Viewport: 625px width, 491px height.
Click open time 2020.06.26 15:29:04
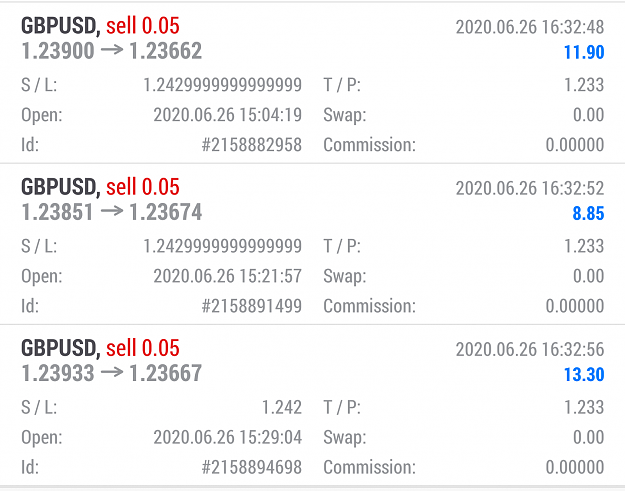228,437
